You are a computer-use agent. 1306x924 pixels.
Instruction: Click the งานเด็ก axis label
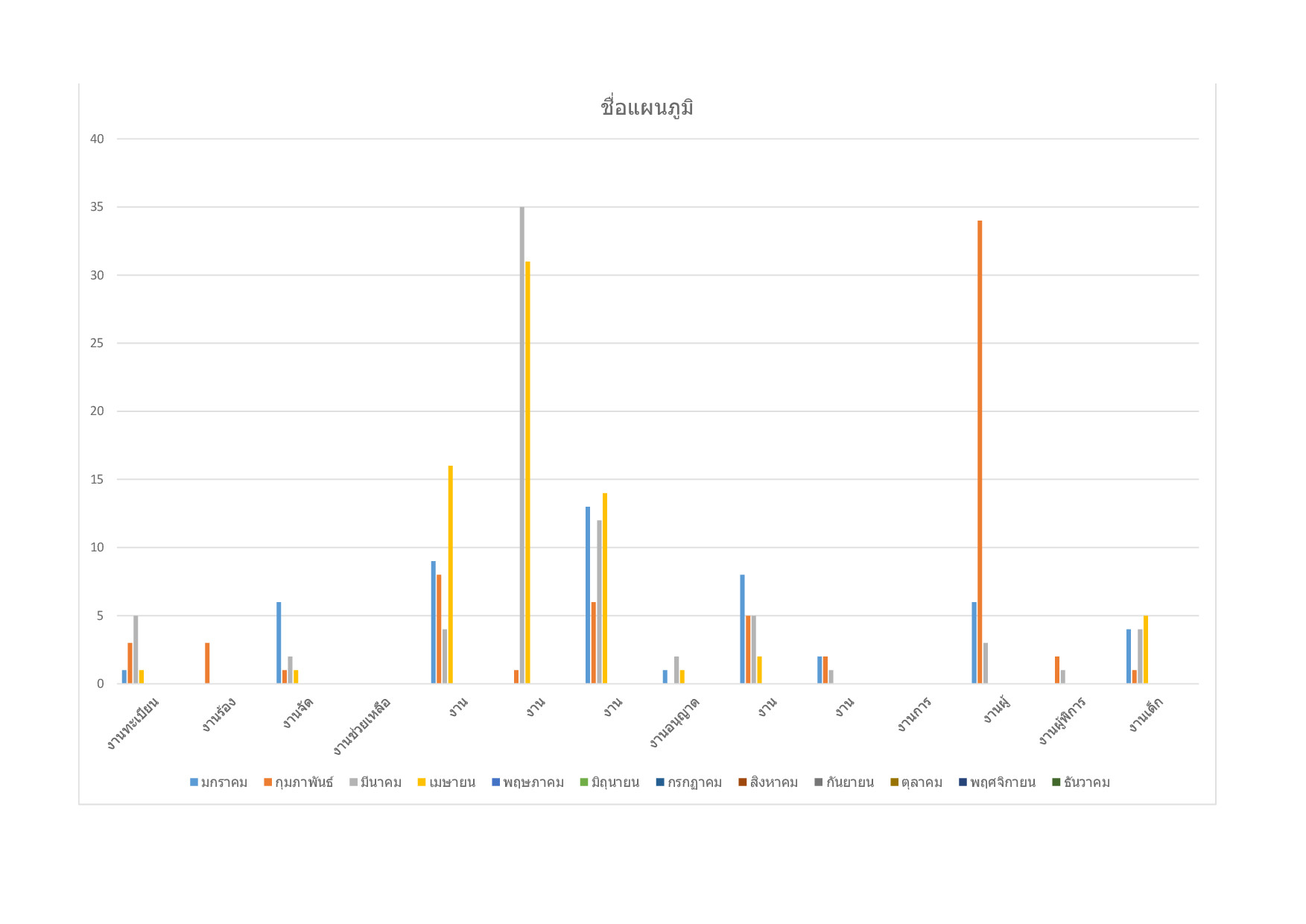pos(1145,715)
